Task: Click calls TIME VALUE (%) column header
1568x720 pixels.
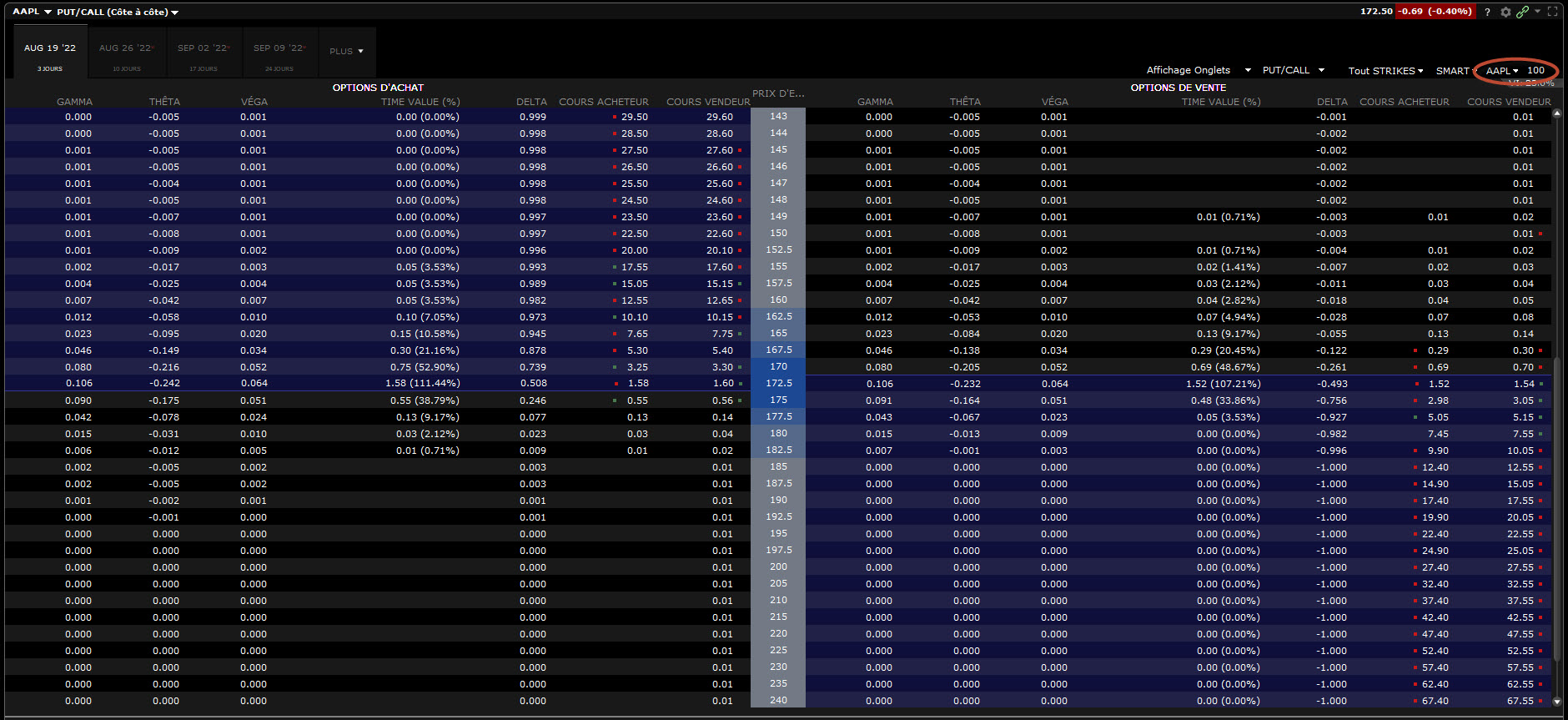Action: coord(420,102)
